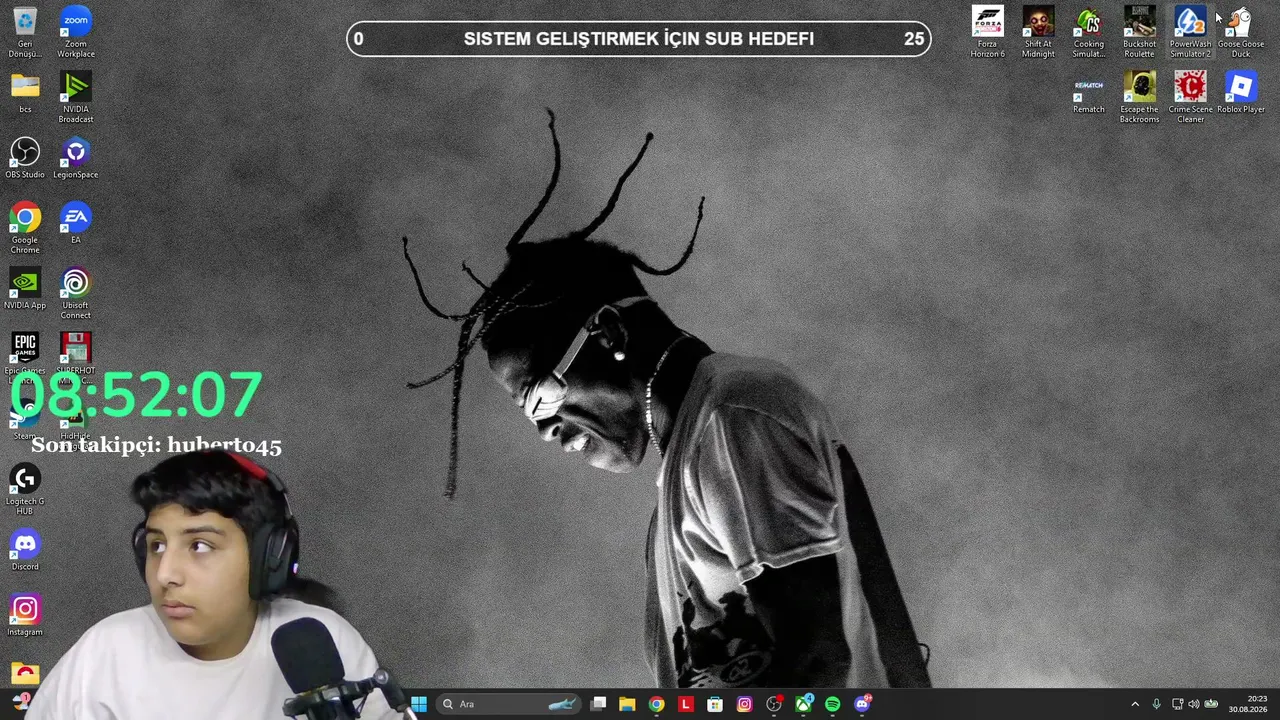The image size is (1280, 720).
Task: Switch to Spotify in the taskbar
Action: point(833,704)
